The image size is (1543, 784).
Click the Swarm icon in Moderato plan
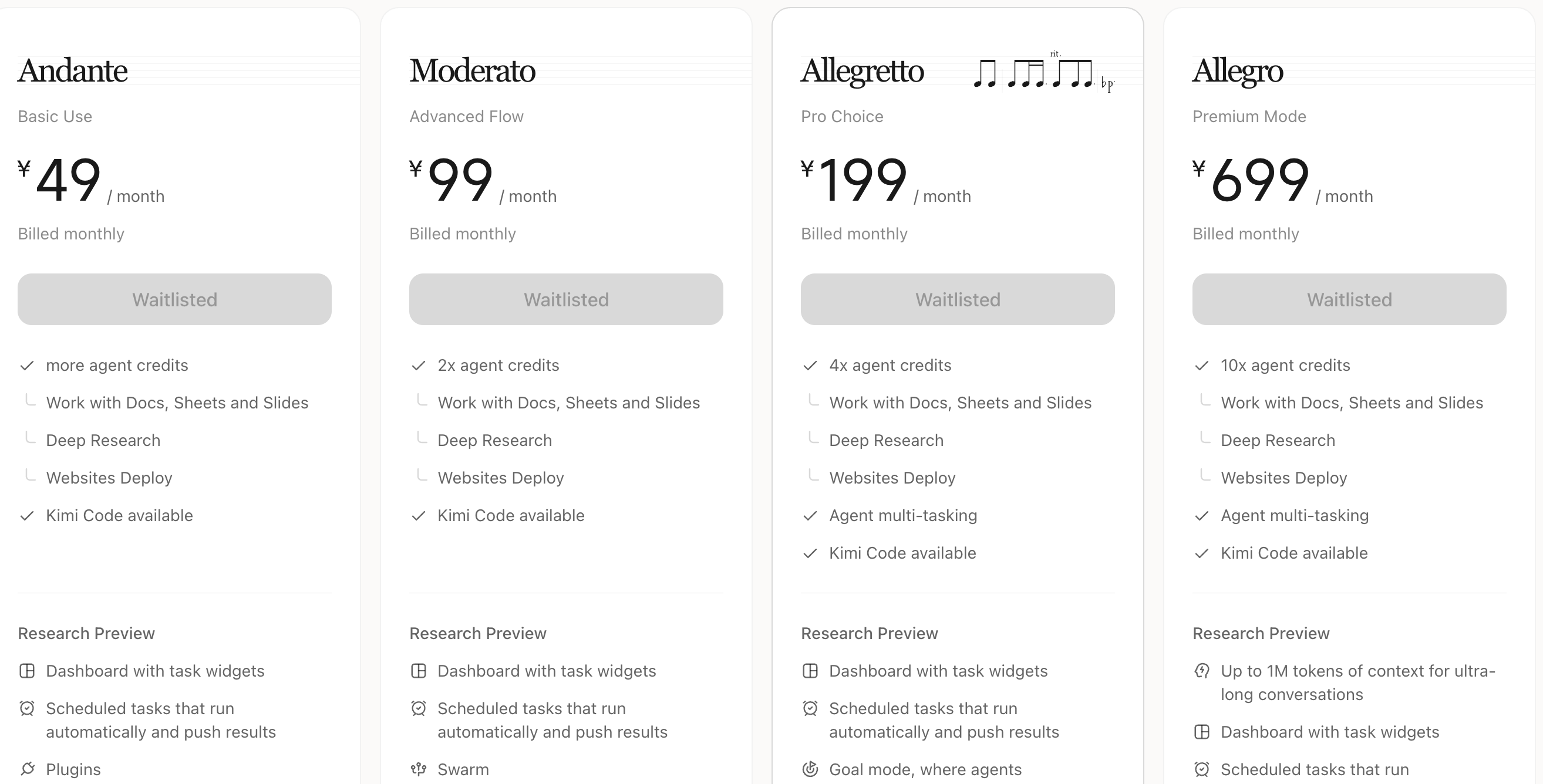pyautogui.click(x=419, y=769)
